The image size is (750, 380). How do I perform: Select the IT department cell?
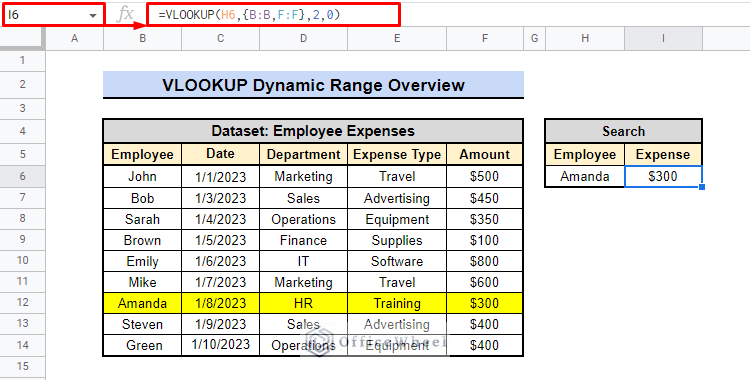coord(304,261)
